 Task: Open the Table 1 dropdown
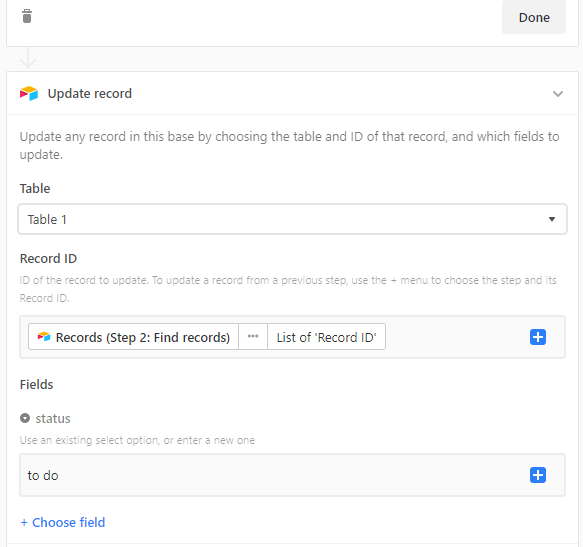292,219
